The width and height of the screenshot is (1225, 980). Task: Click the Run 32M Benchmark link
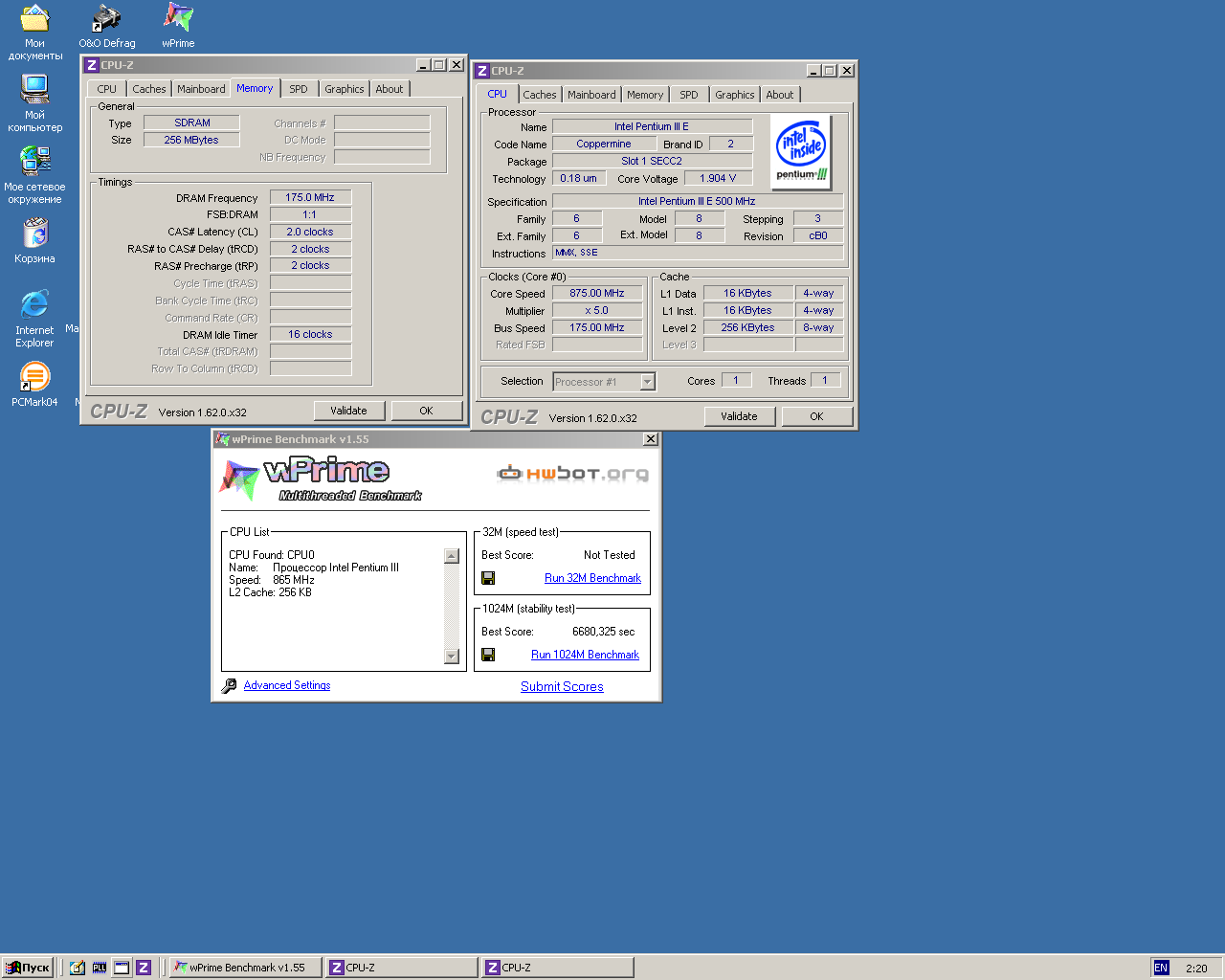(x=592, y=578)
